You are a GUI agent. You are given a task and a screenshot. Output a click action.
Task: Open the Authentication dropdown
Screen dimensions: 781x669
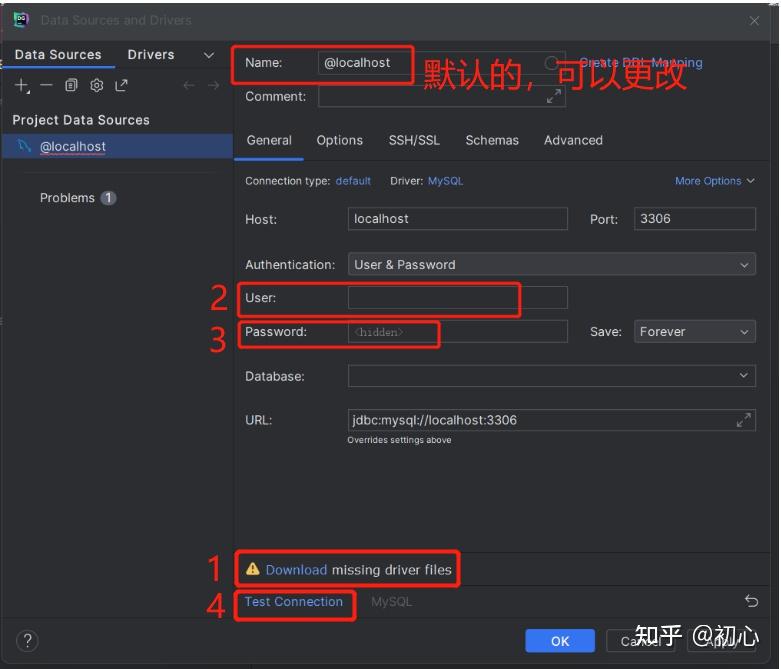click(551, 265)
